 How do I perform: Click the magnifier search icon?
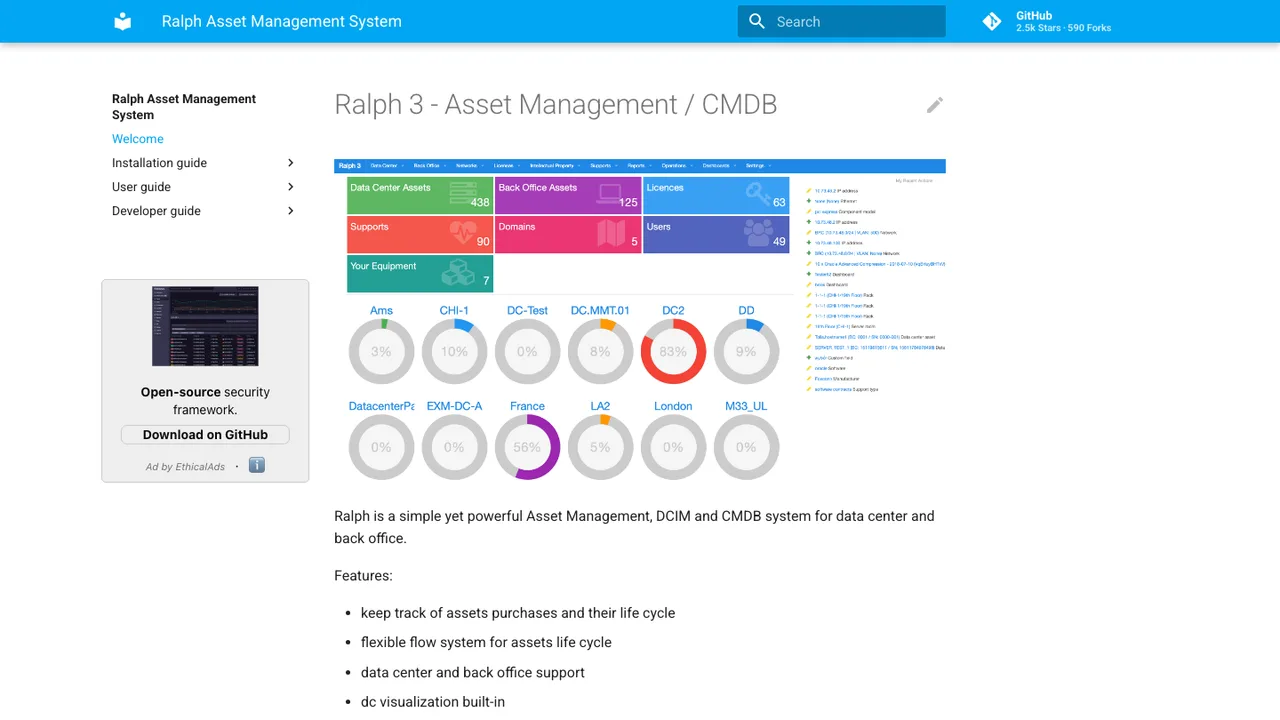(757, 21)
